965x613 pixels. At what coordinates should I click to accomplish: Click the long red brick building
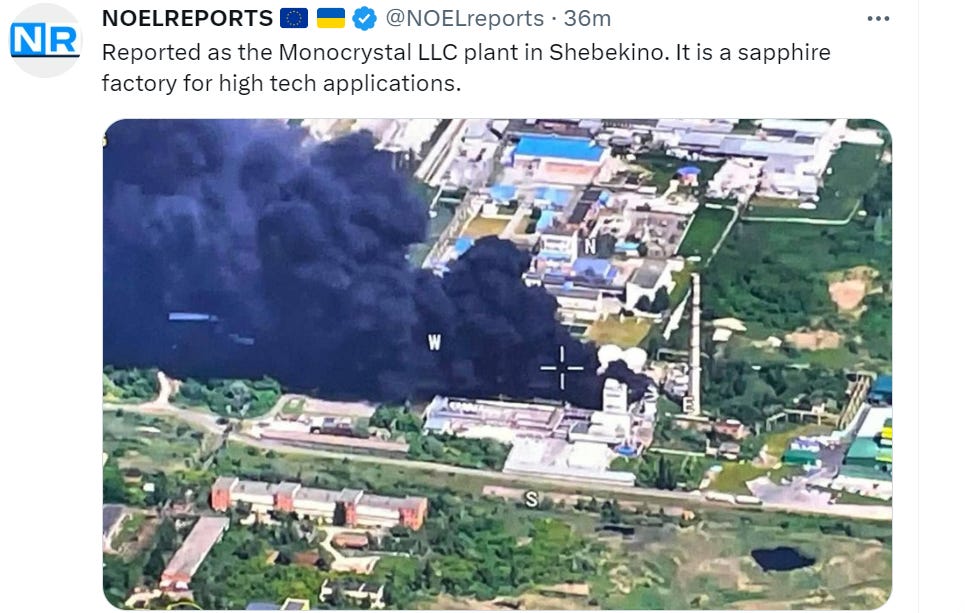tap(319, 503)
